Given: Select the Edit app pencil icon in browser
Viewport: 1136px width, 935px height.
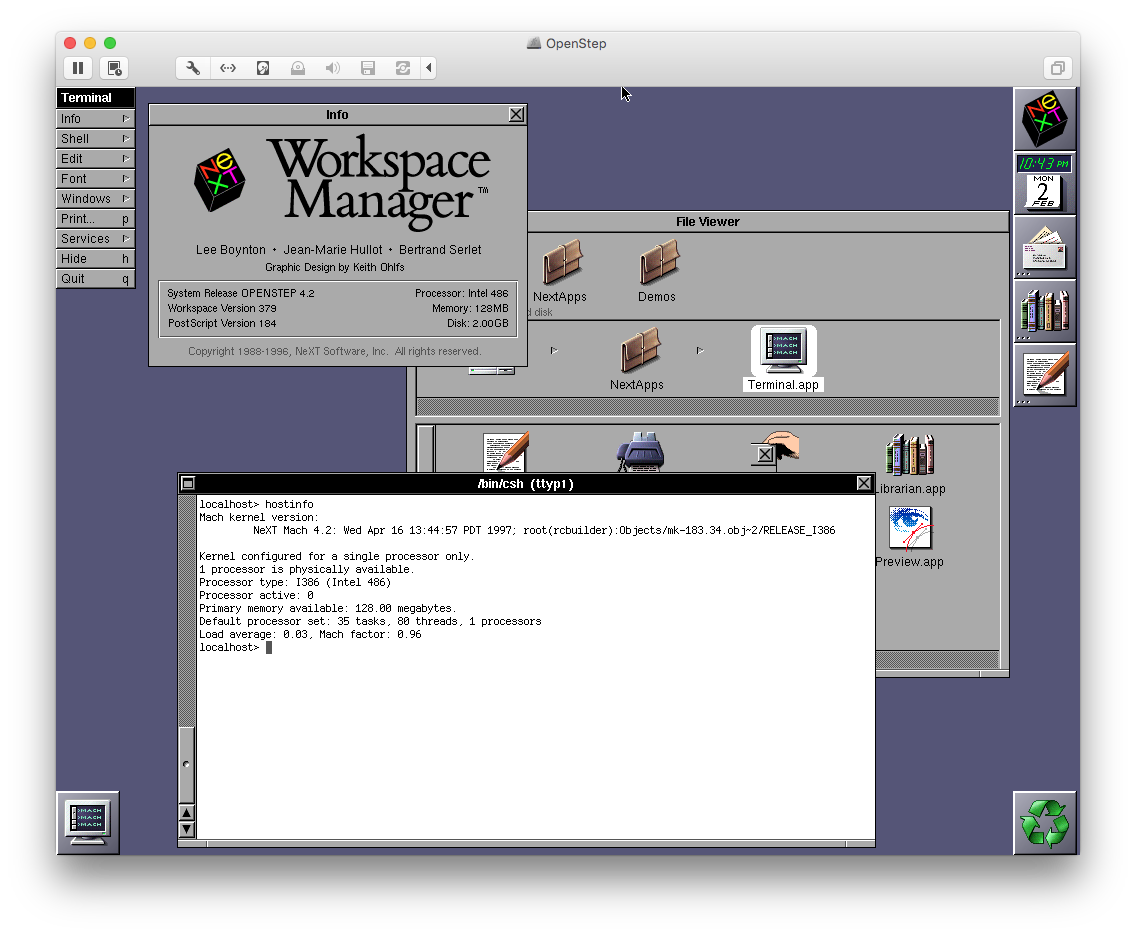Looking at the screenshot, I should (x=506, y=452).
